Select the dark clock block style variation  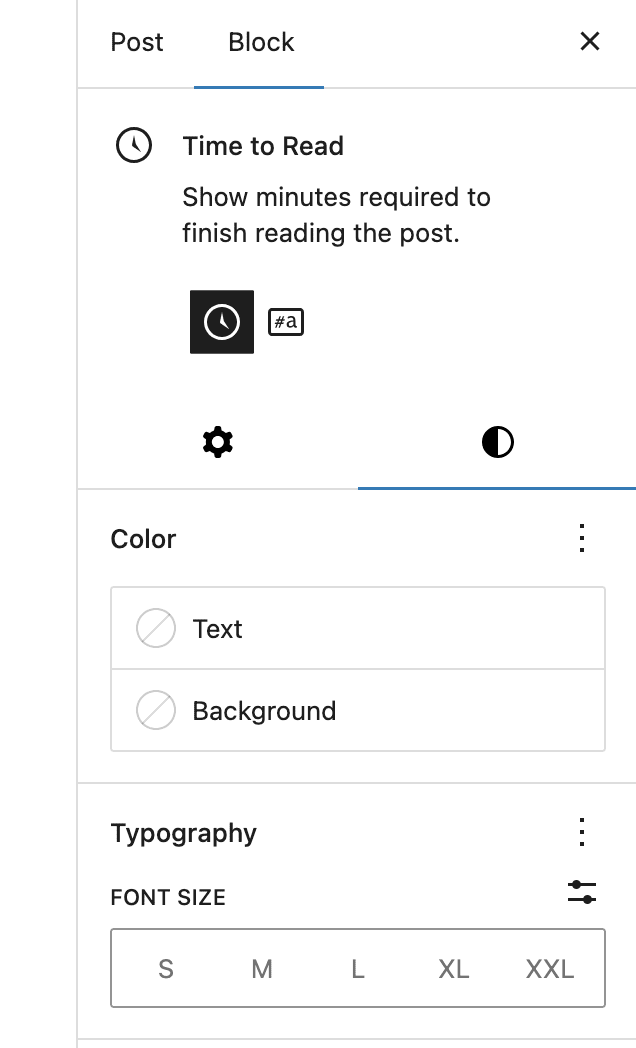click(x=222, y=322)
